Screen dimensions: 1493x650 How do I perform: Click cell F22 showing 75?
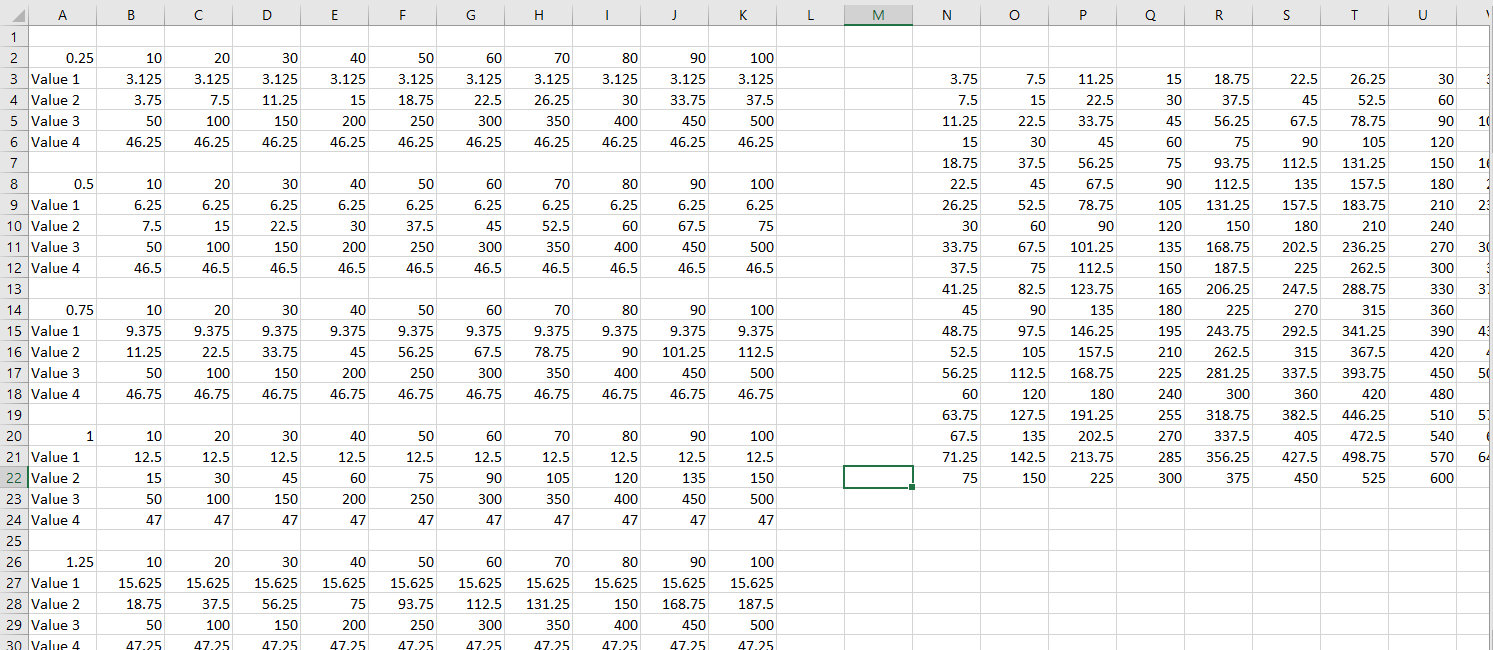[x=402, y=478]
